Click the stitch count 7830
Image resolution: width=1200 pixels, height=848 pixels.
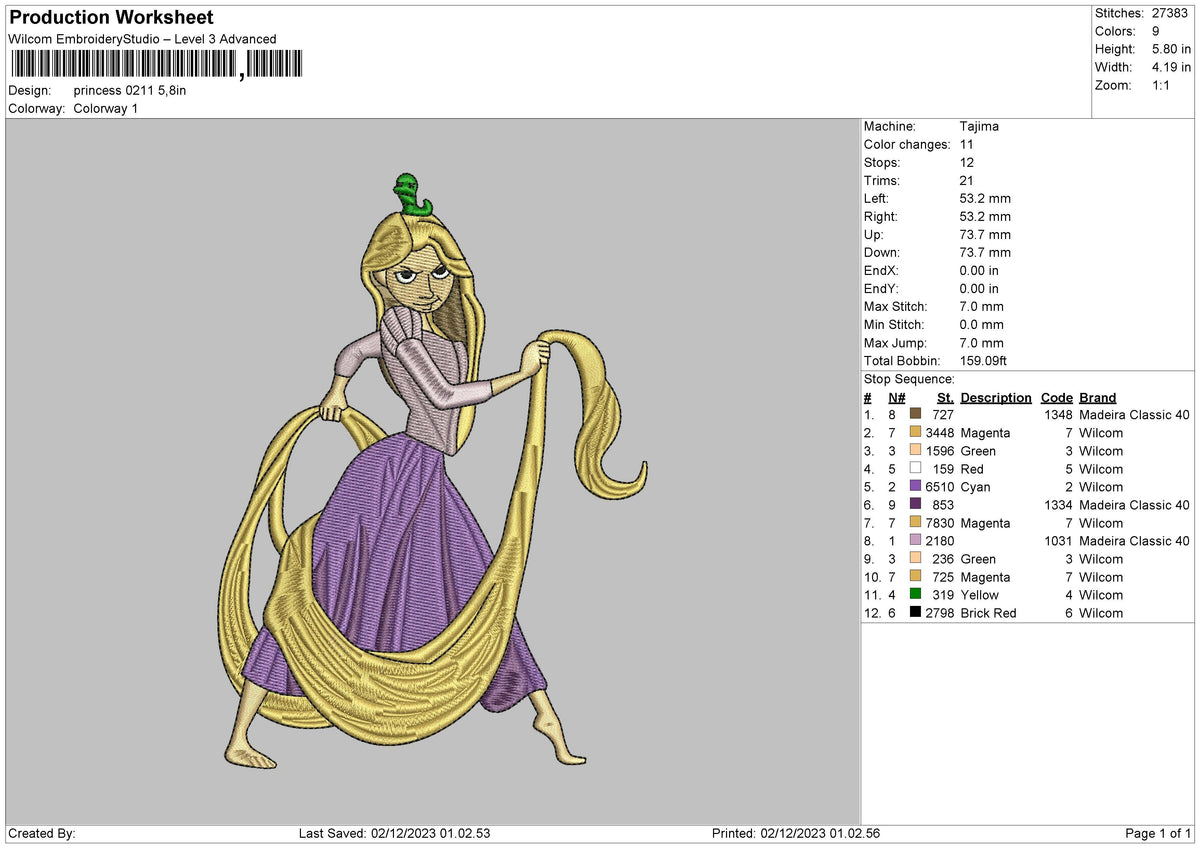pyautogui.click(x=940, y=523)
